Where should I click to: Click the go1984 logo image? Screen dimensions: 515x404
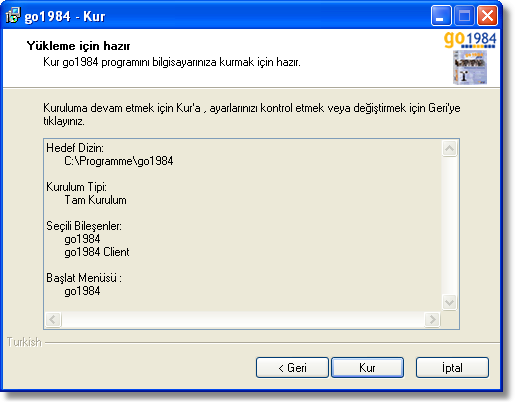point(470,40)
